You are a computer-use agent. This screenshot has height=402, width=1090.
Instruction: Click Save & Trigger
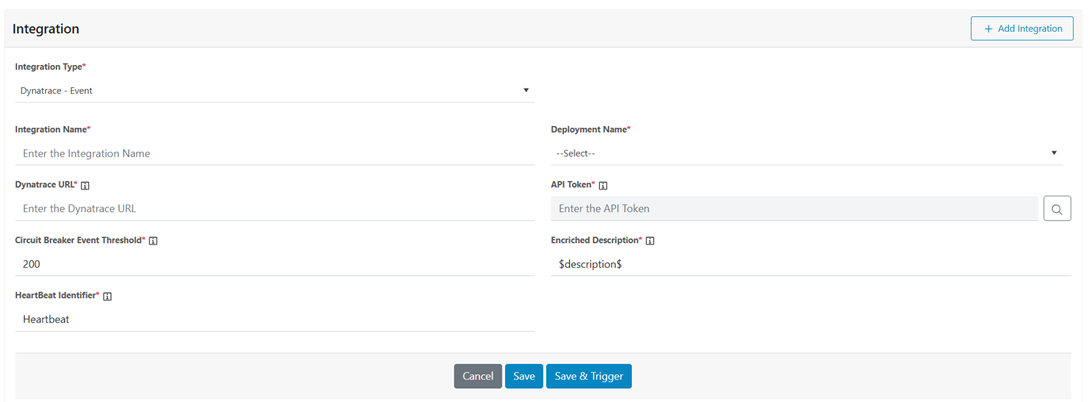pyautogui.click(x=589, y=376)
